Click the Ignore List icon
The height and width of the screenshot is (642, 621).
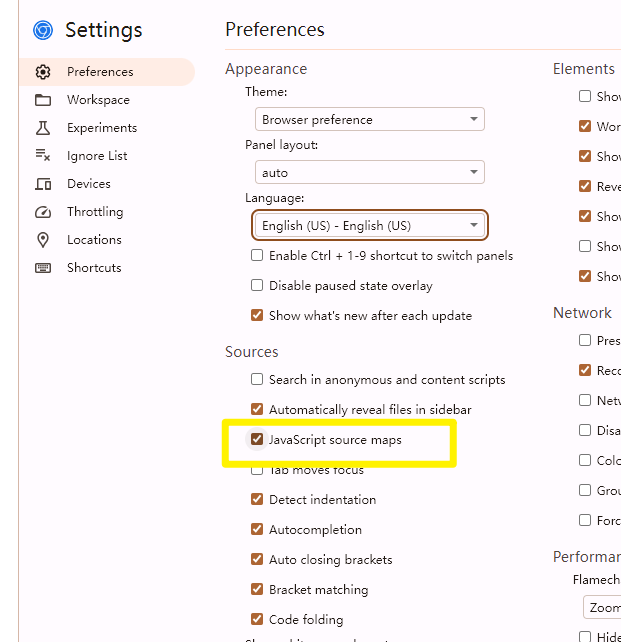[x=43, y=156]
